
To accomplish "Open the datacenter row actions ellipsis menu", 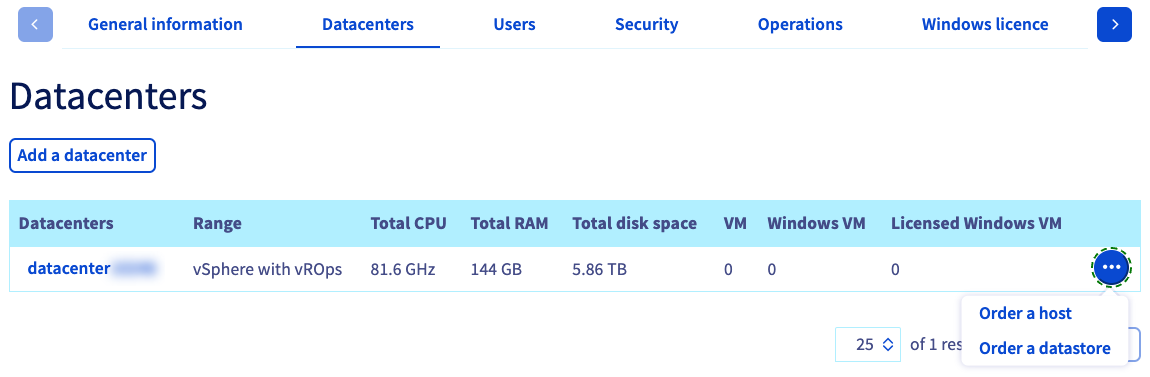I will [x=1112, y=267].
